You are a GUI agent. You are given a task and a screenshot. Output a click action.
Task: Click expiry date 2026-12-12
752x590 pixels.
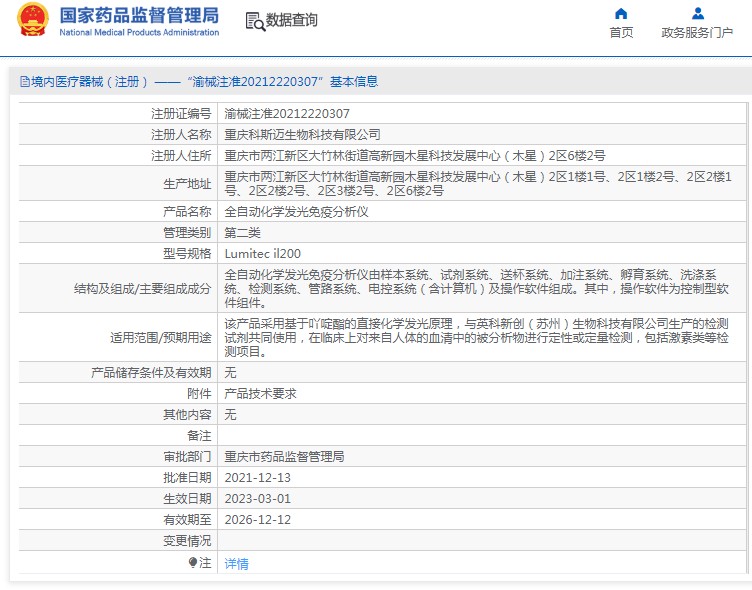coord(258,519)
